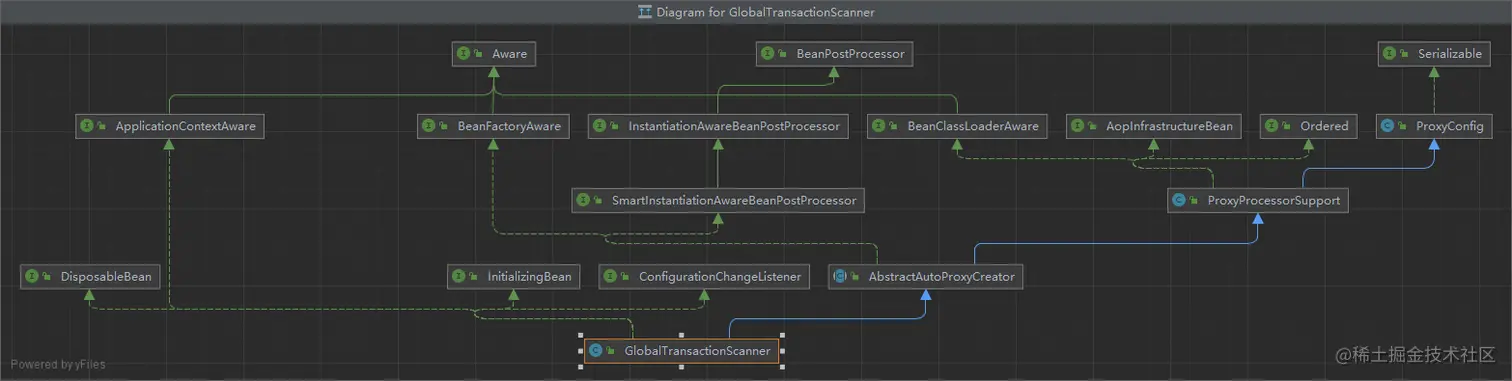Viewport: 1512px width, 381px height.
Task: Click the lock icon on Serializable node
Action: point(1406,54)
